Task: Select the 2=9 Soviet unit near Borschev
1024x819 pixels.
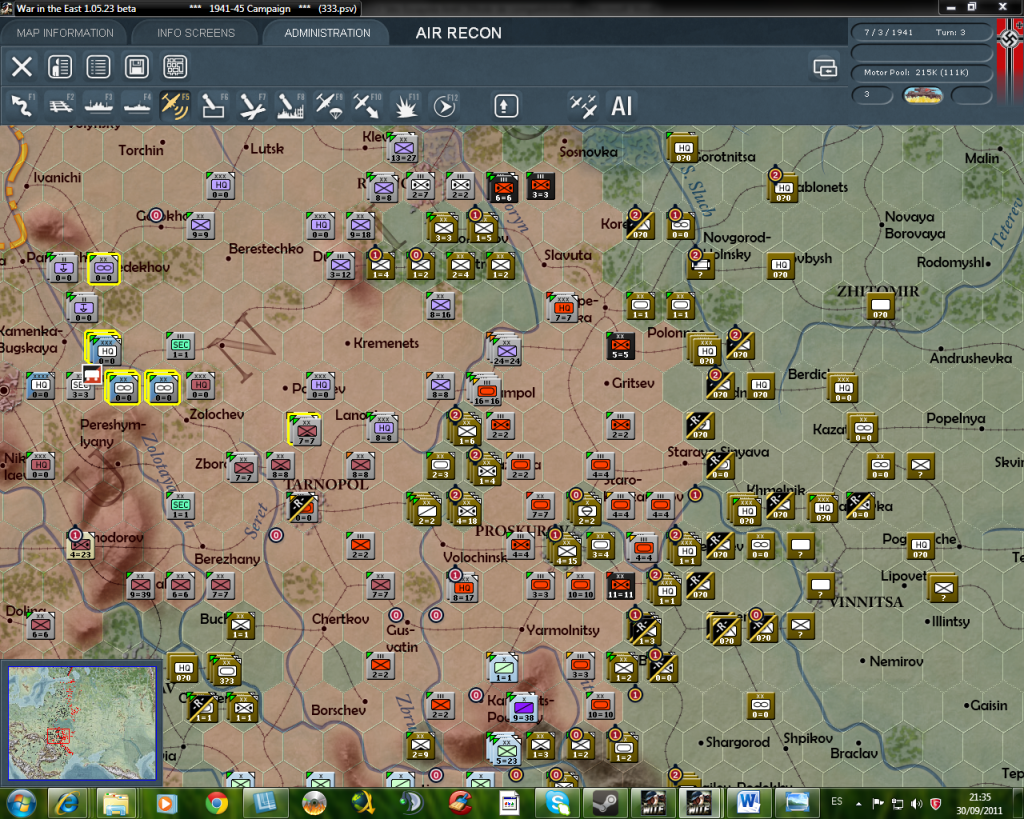Action: [420, 746]
